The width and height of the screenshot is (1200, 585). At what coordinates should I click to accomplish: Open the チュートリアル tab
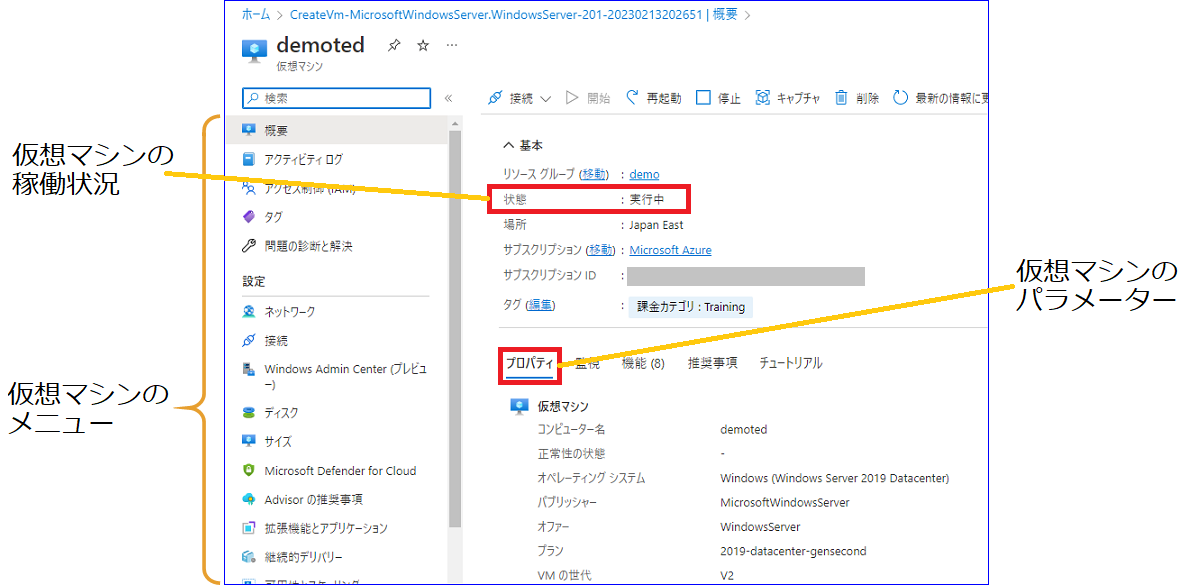coord(790,363)
